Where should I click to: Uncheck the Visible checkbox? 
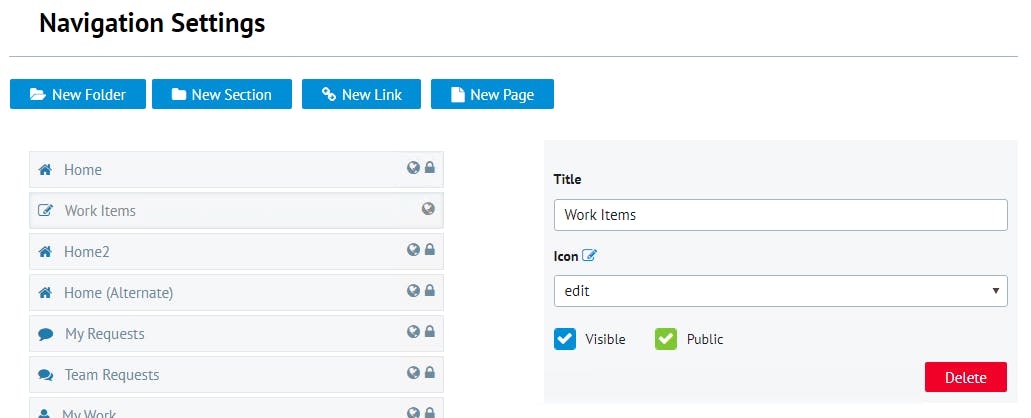coord(565,339)
